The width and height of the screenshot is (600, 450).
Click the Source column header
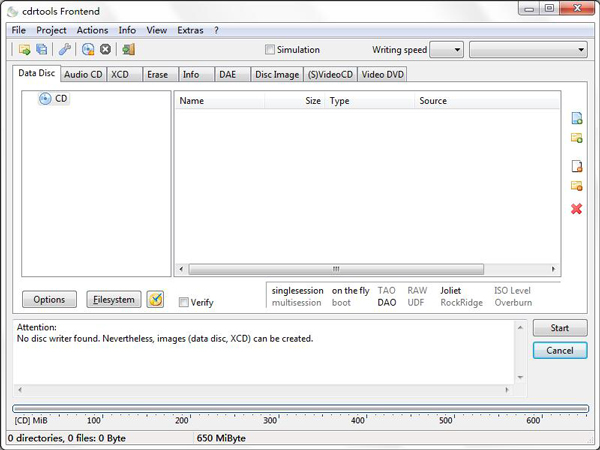point(487,101)
